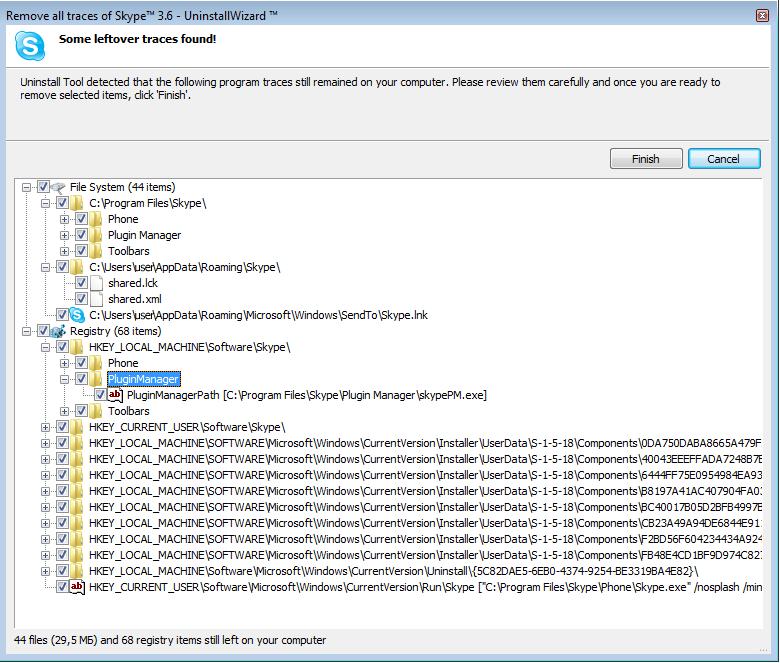The width and height of the screenshot is (780, 663).
Task: Select the Components\F2BD56F604234434A92 registry row
Action: (425, 539)
